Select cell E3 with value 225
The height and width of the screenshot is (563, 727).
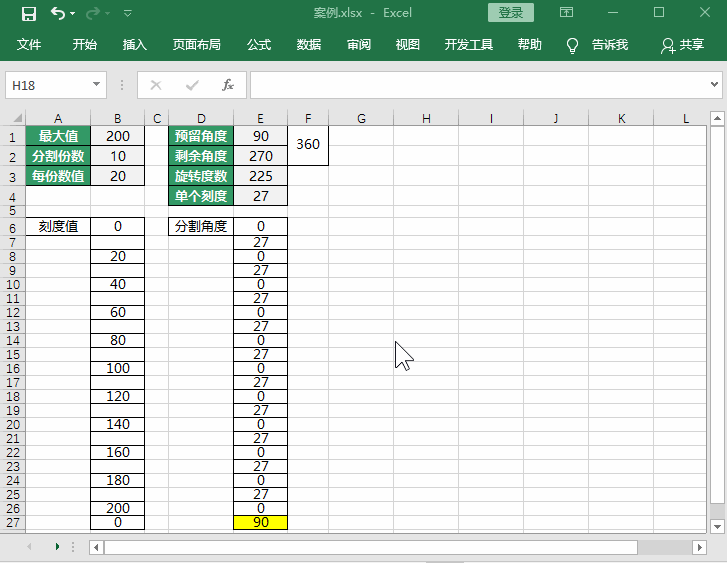(x=261, y=176)
